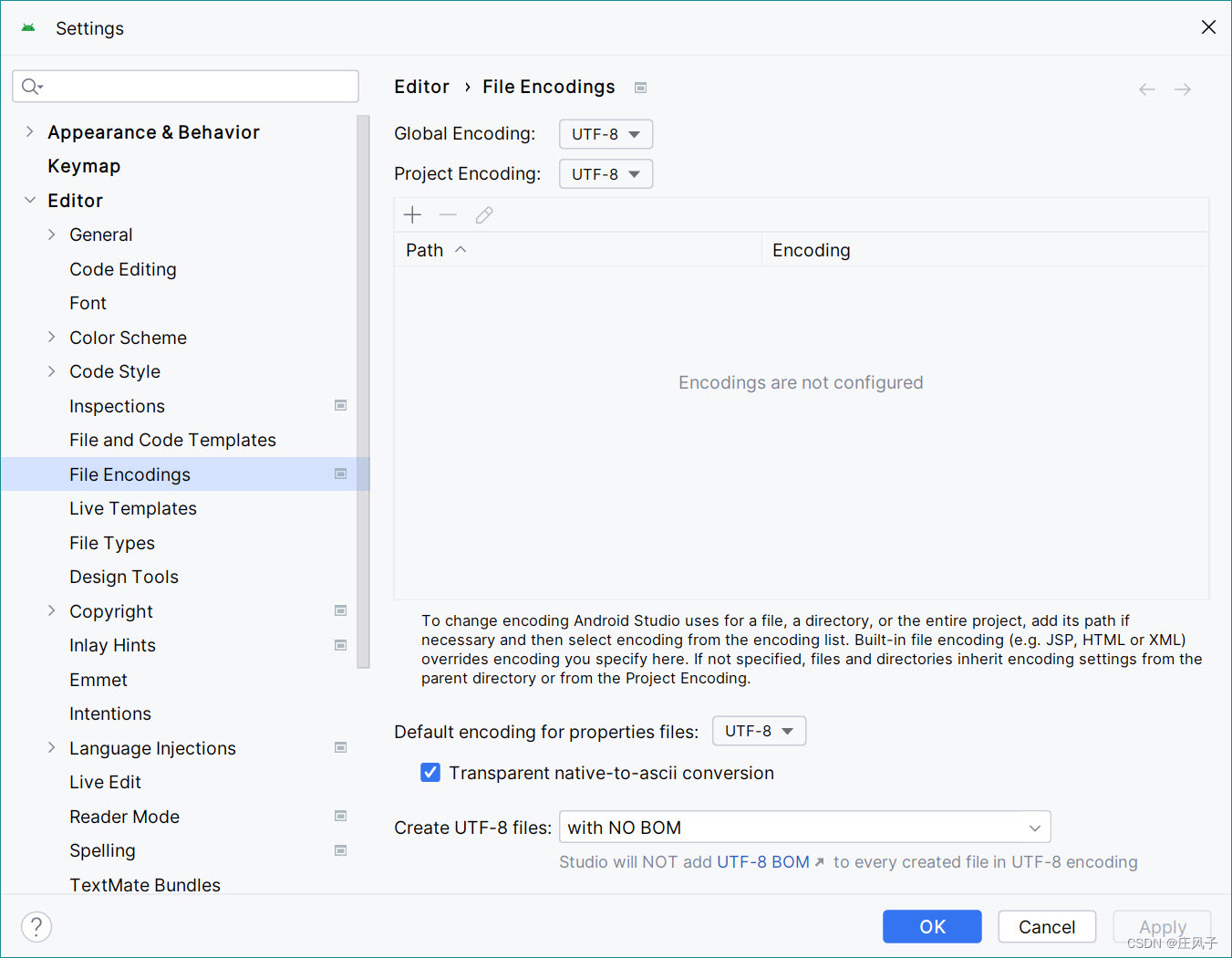Open Live Templates page
Viewport: 1232px width, 958px height.
(x=133, y=508)
